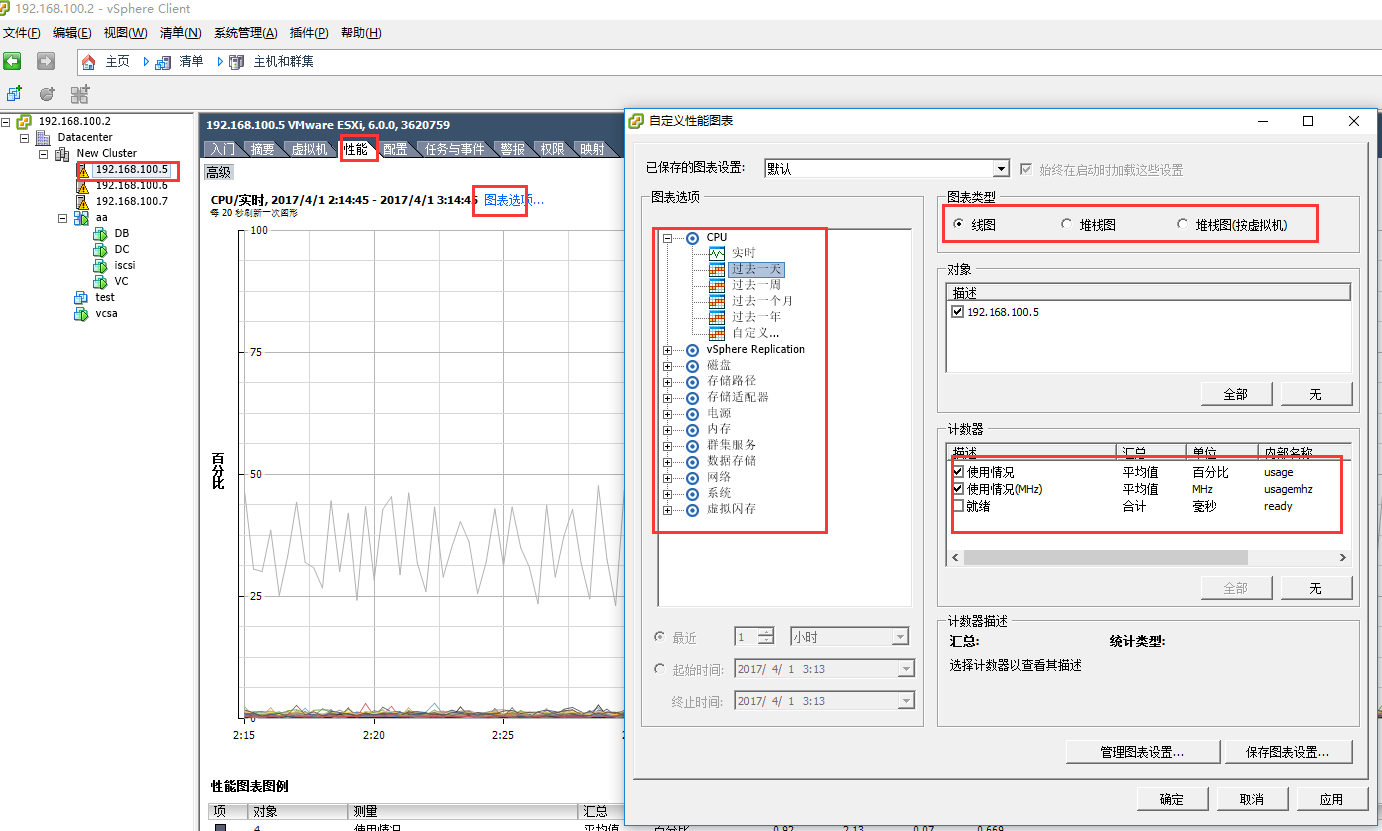Collapse the New Cluster tree node

click(x=44, y=154)
